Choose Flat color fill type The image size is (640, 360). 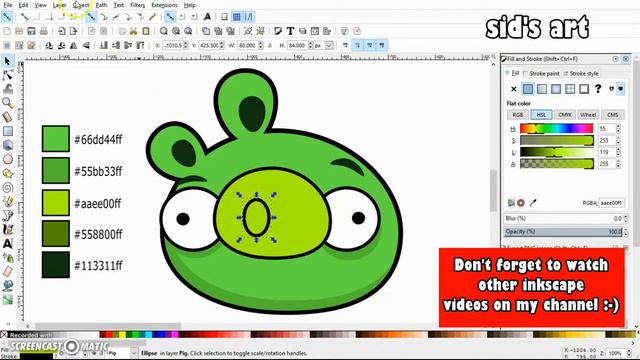coord(528,89)
